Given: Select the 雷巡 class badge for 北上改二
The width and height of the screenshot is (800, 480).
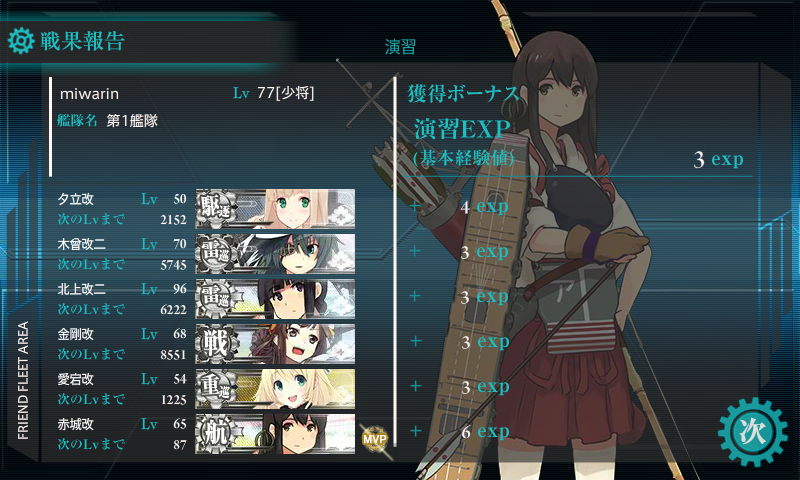Looking at the screenshot, I should coord(216,298).
